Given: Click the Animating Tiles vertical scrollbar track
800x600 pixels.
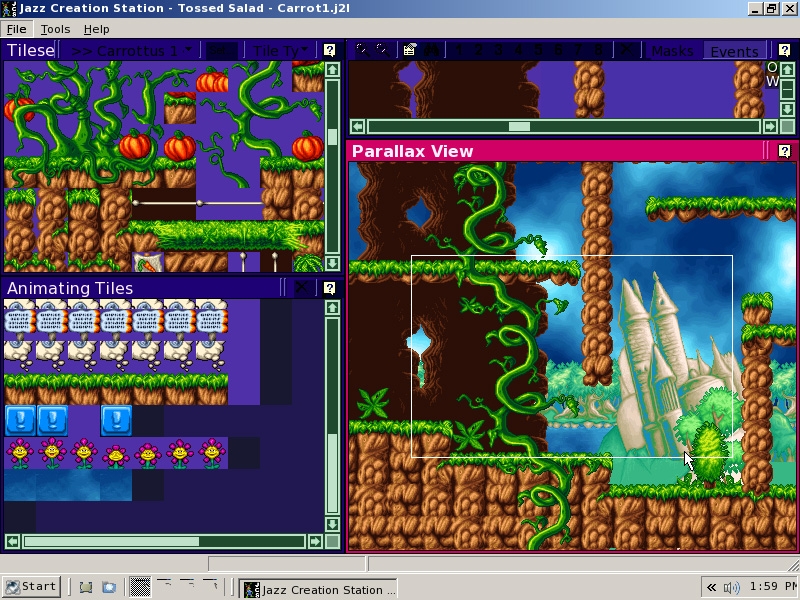Looking at the screenshot, I should pyautogui.click(x=333, y=416).
